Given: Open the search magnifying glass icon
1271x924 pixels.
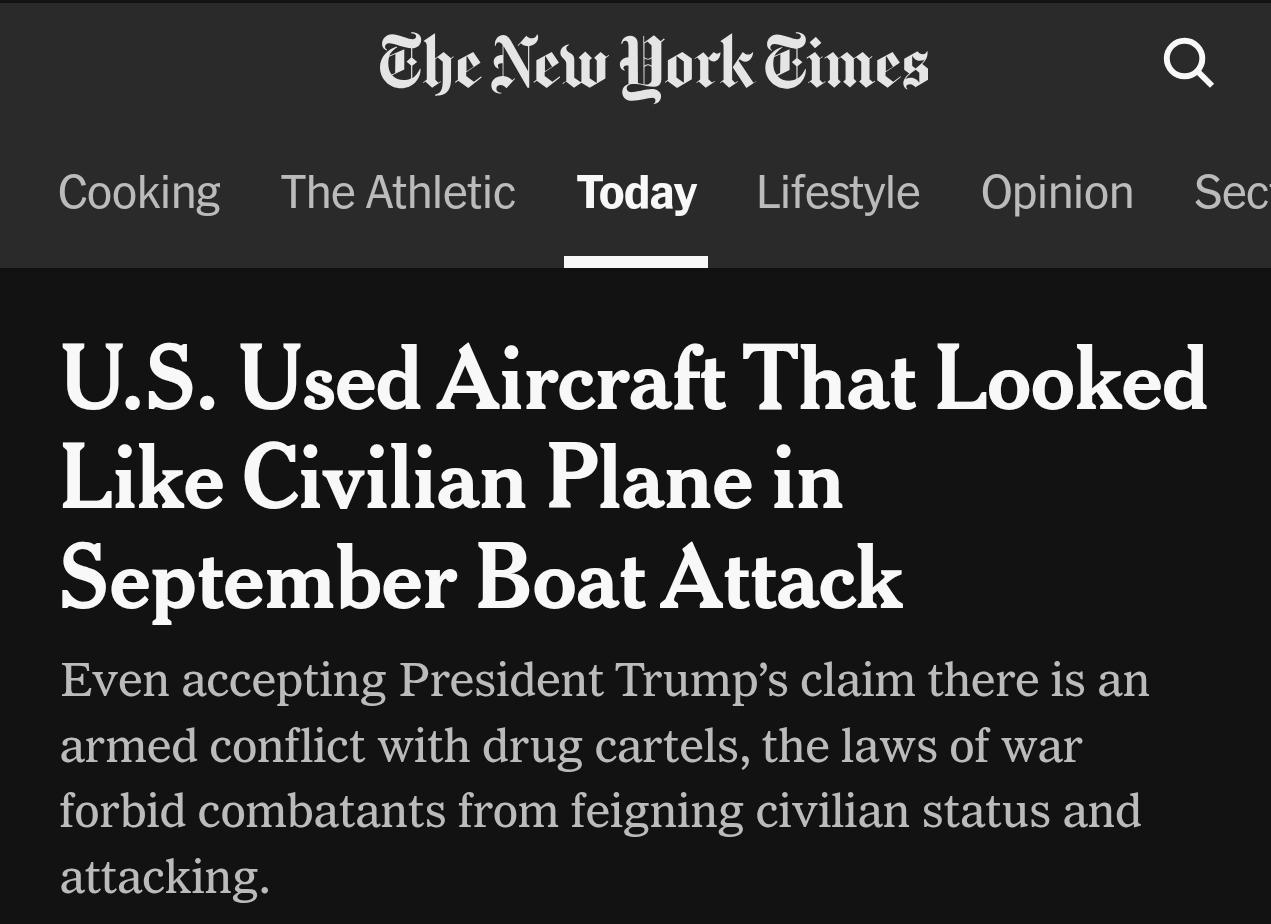Looking at the screenshot, I should [1188, 64].
